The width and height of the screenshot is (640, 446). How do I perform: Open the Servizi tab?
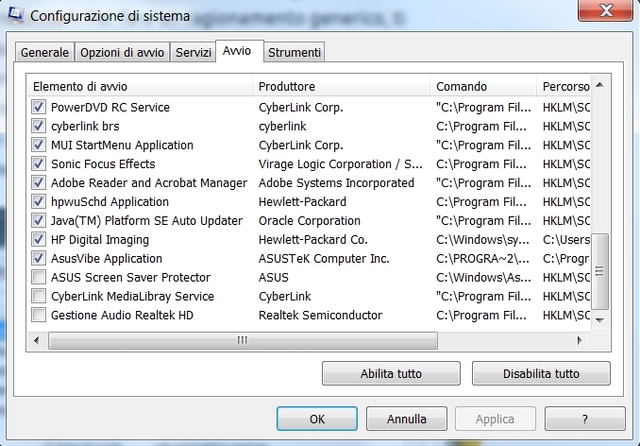(193, 52)
